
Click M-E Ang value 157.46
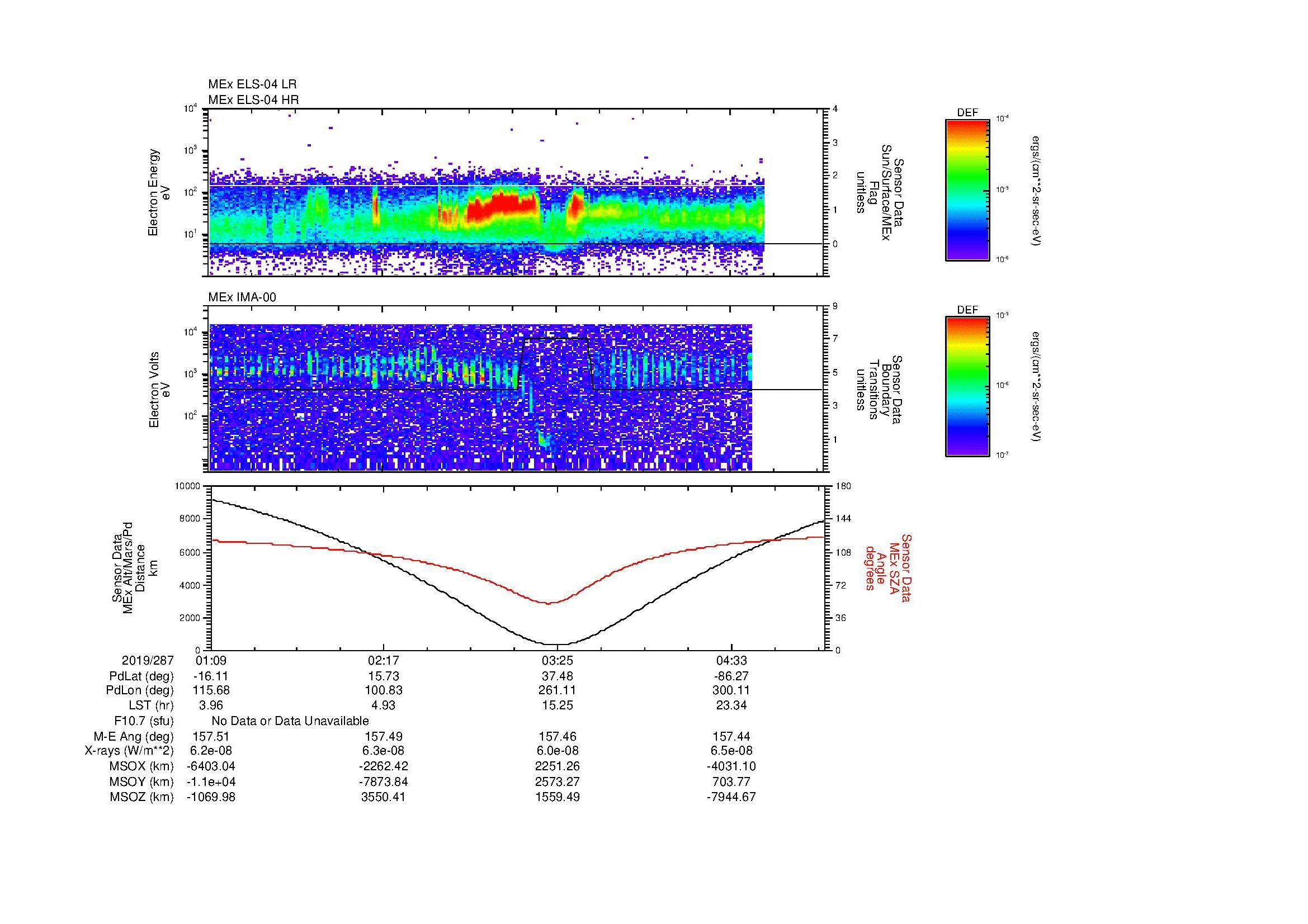[557, 736]
